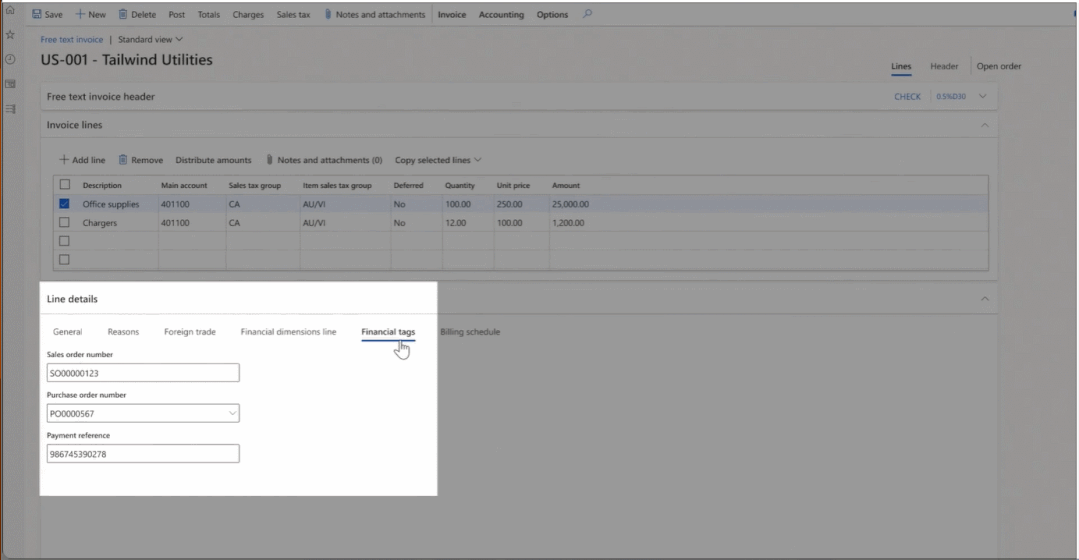The image size is (1079, 560).
Task: Click the New plus icon
Action: (x=80, y=14)
